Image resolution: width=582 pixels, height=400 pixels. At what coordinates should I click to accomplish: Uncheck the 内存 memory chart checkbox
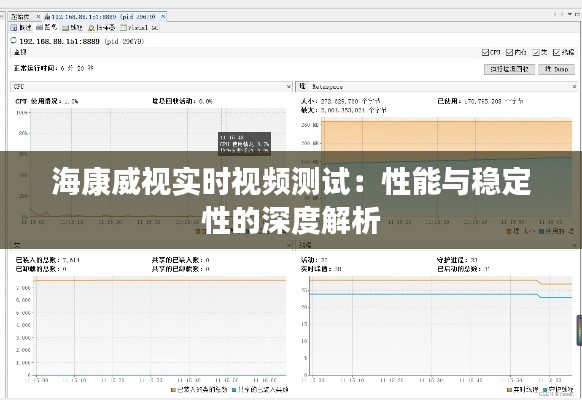[x=509, y=52]
